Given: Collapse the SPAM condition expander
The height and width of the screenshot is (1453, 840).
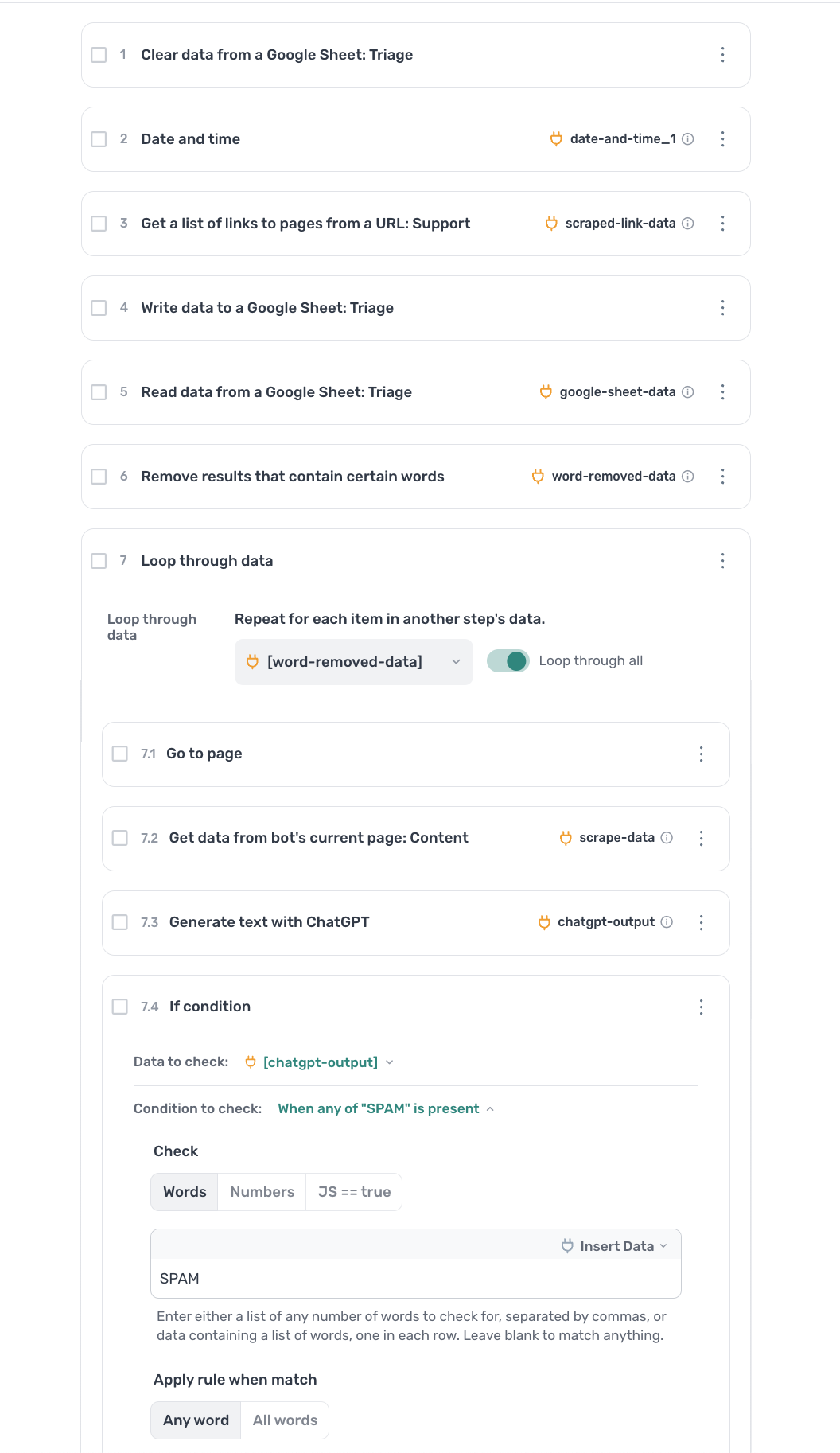Looking at the screenshot, I should tap(491, 1108).
